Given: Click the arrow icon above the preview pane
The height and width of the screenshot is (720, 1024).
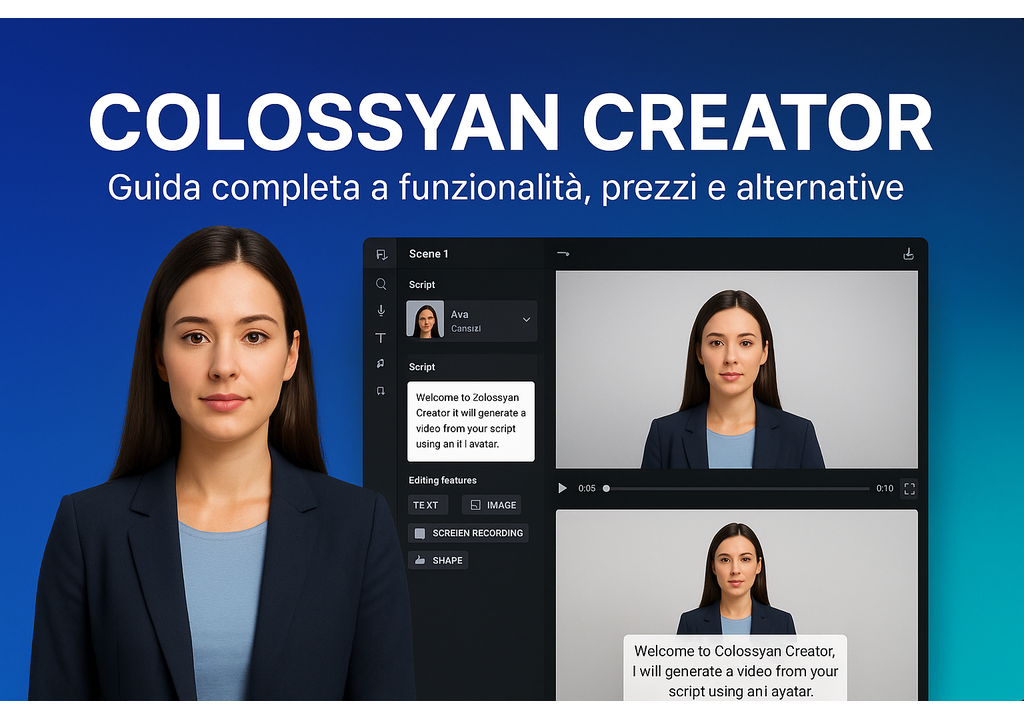Looking at the screenshot, I should 565,253.
